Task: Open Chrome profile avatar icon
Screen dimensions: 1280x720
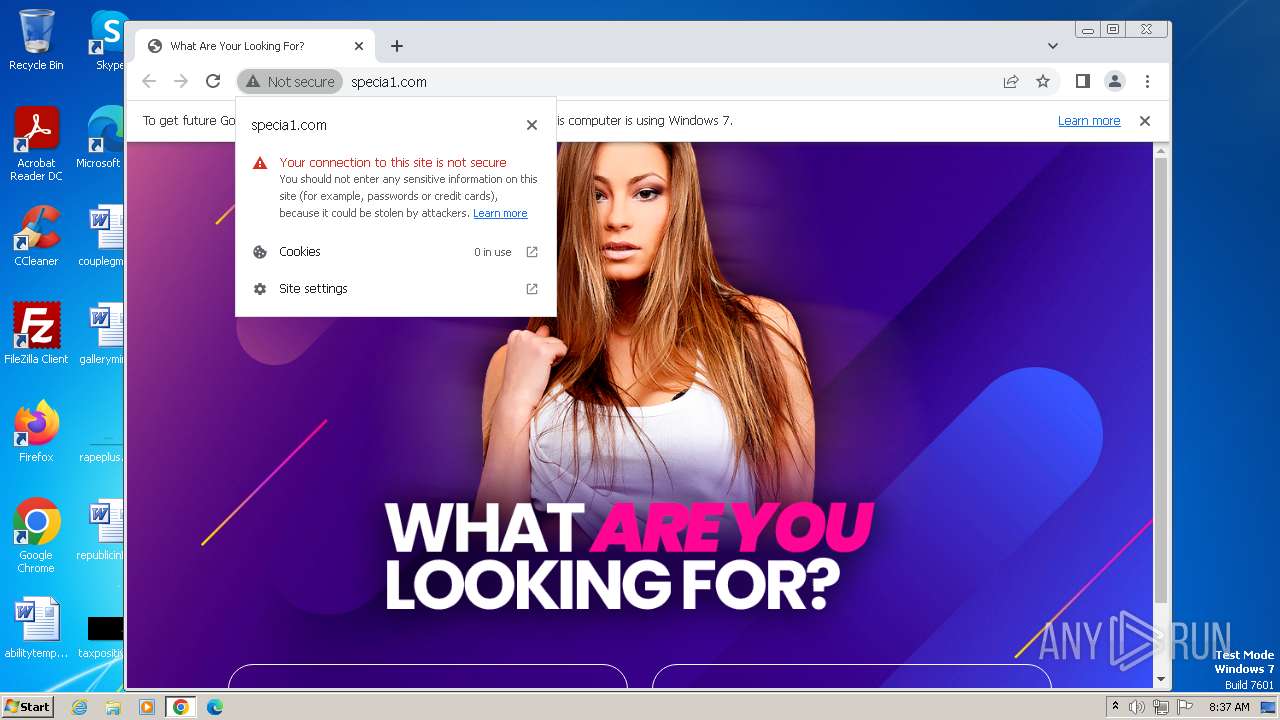Action: (1115, 82)
